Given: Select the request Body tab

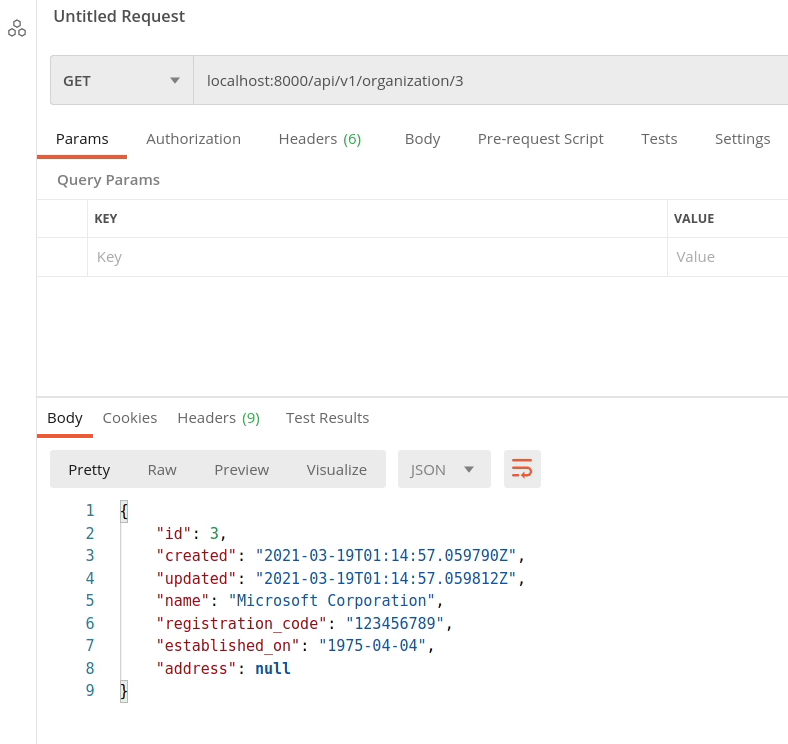Looking at the screenshot, I should pyautogui.click(x=422, y=139).
